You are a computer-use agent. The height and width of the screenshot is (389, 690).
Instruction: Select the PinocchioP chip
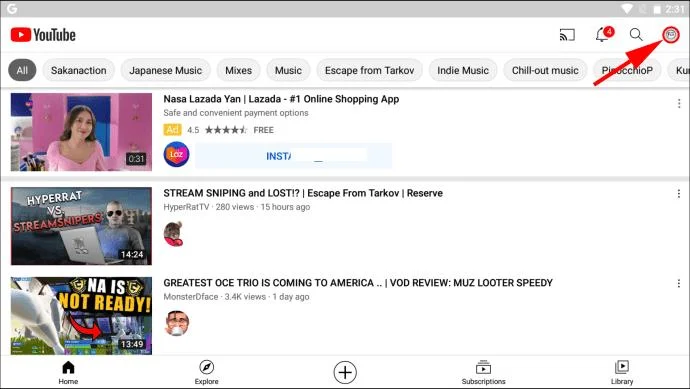tap(627, 70)
